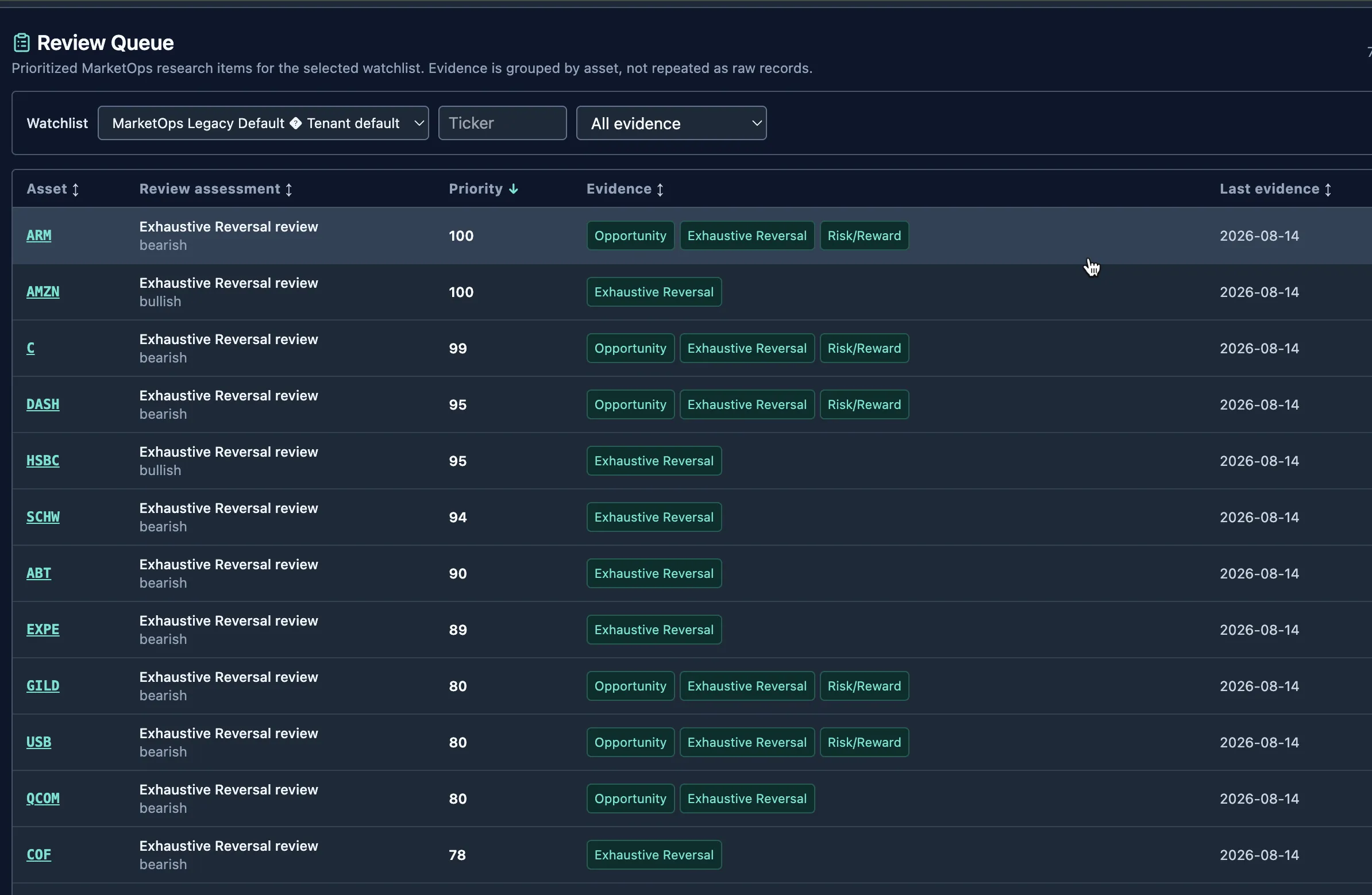Click GILD row Opportunity tag
The width and height of the screenshot is (1372, 895).
click(x=630, y=686)
